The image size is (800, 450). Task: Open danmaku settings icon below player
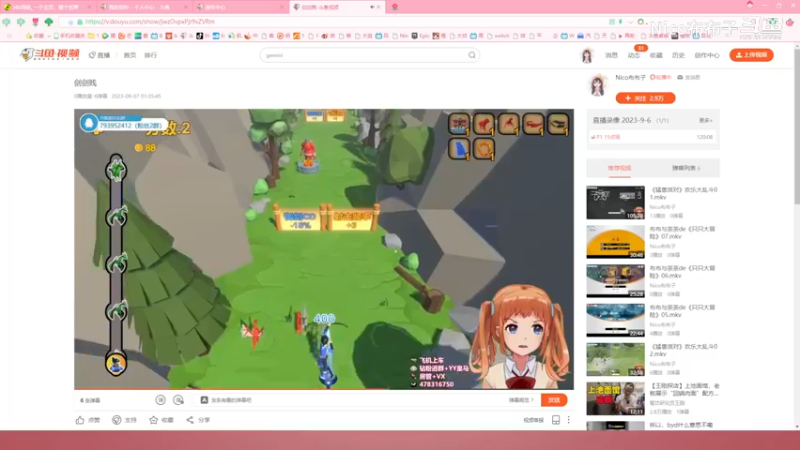point(178,400)
